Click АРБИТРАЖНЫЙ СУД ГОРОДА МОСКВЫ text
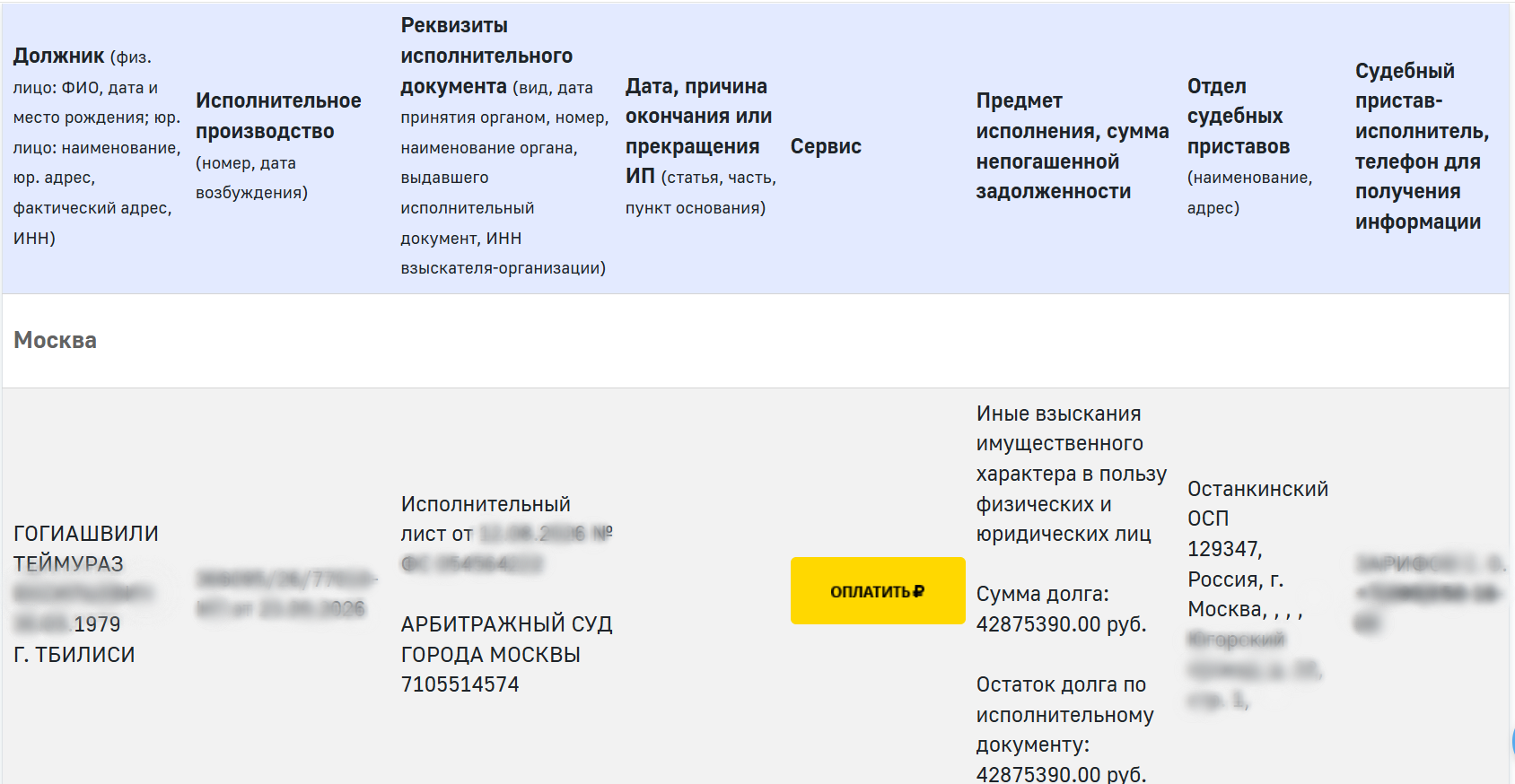1515x784 pixels. 506,639
